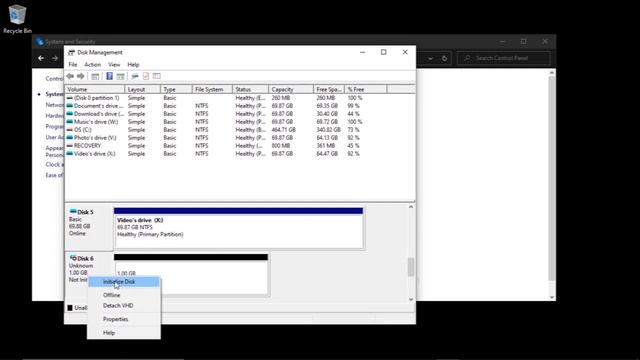The width and height of the screenshot is (640, 360).
Task: Click the disk pane scroll up arrow
Action: point(411,207)
